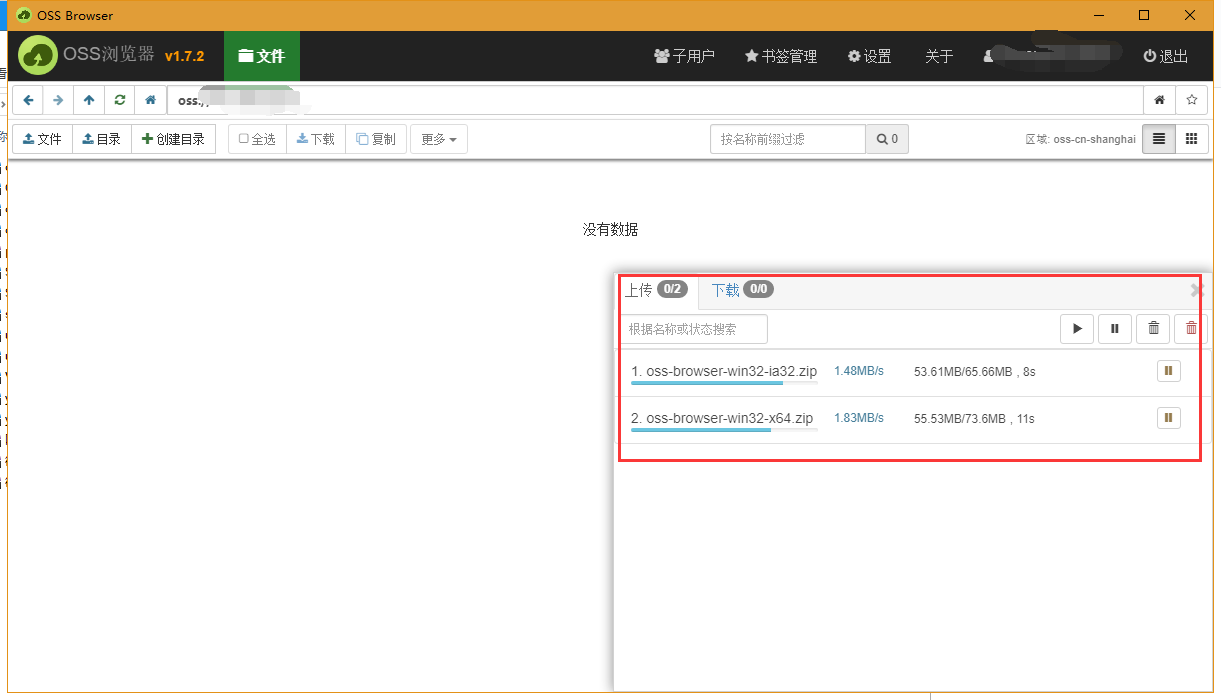Image resolution: width=1221 pixels, height=700 pixels.
Task: Switch to 下载 download tab
Action: 742,290
